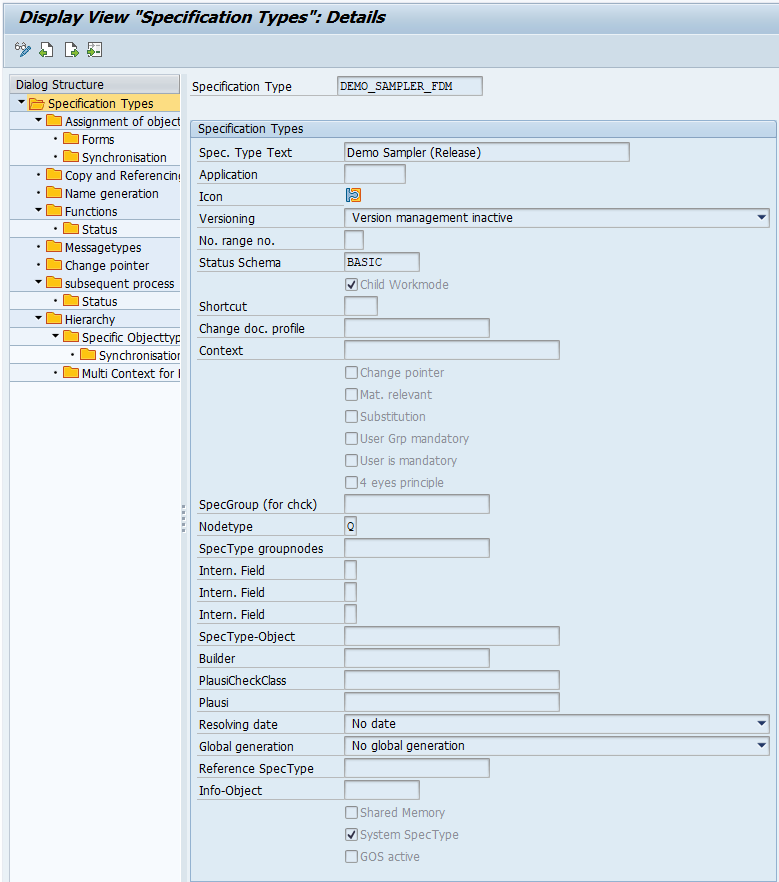Open the Resolving date dropdown
This screenshot has width=779, height=882.
(761, 724)
